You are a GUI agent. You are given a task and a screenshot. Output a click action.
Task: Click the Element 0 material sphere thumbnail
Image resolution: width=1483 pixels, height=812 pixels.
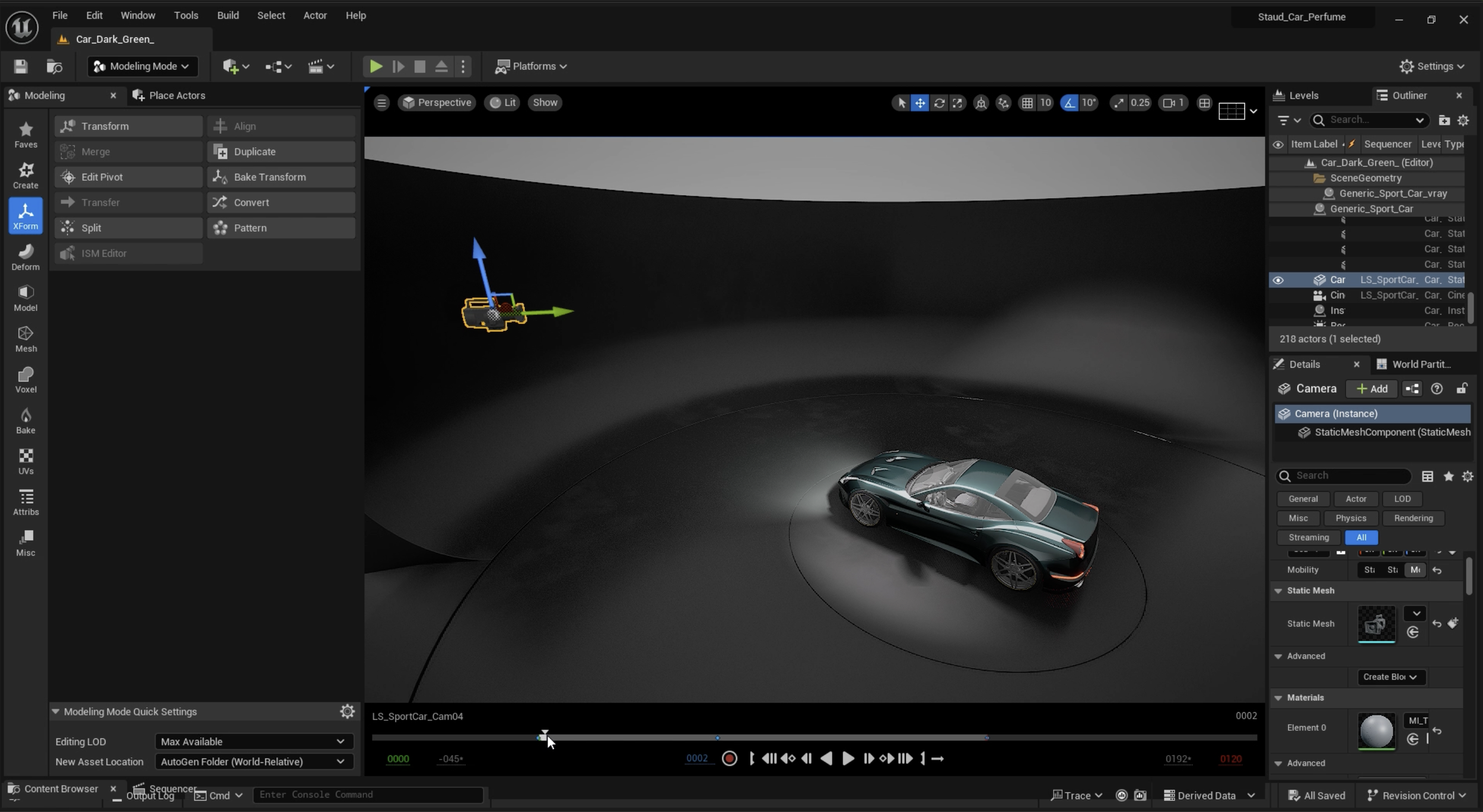tap(1376, 731)
